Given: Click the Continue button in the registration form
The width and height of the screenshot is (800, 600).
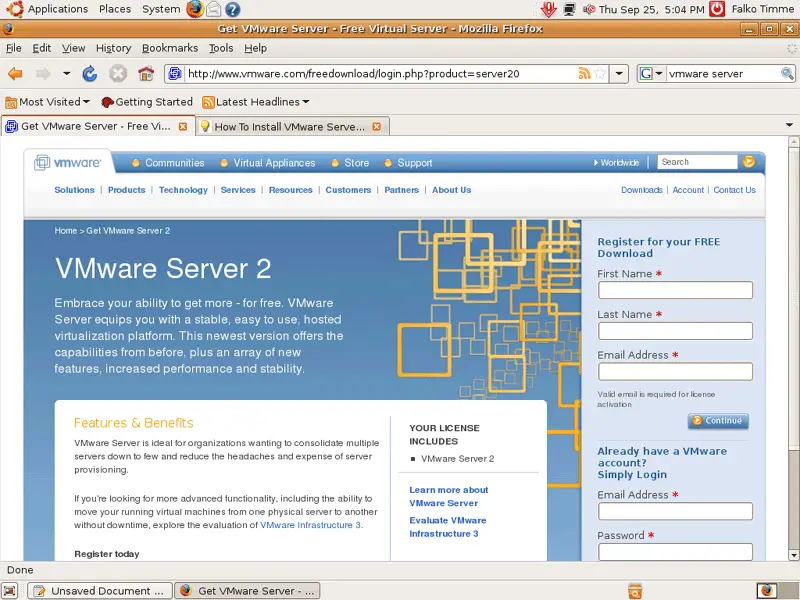Looking at the screenshot, I should pyautogui.click(x=718, y=421).
